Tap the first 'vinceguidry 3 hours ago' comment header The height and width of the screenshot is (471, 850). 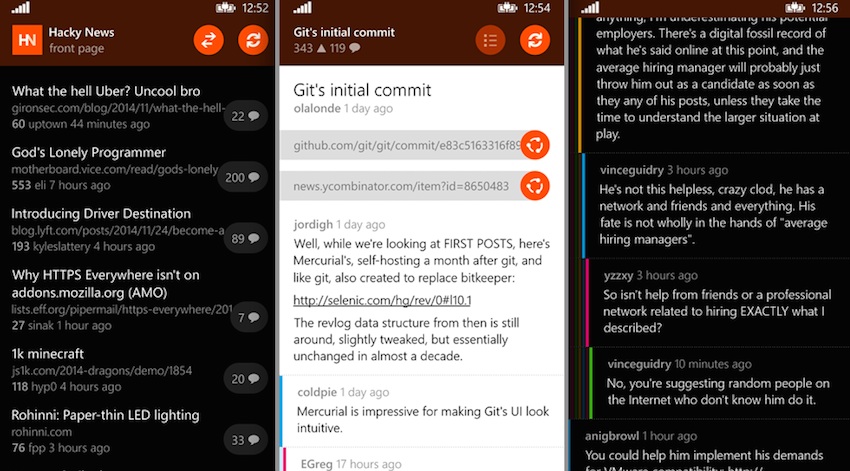click(664, 170)
